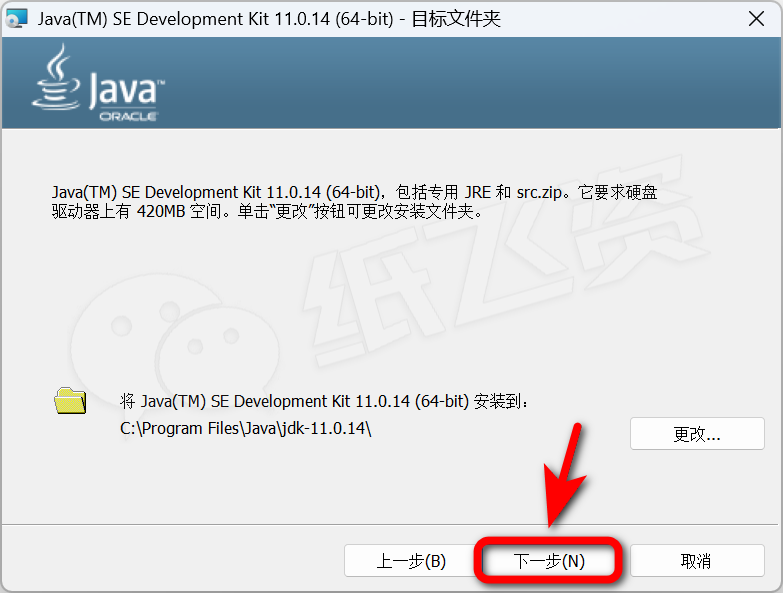
Task: Click the ORACLE text under the Java logo
Action: tap(127, 116)
